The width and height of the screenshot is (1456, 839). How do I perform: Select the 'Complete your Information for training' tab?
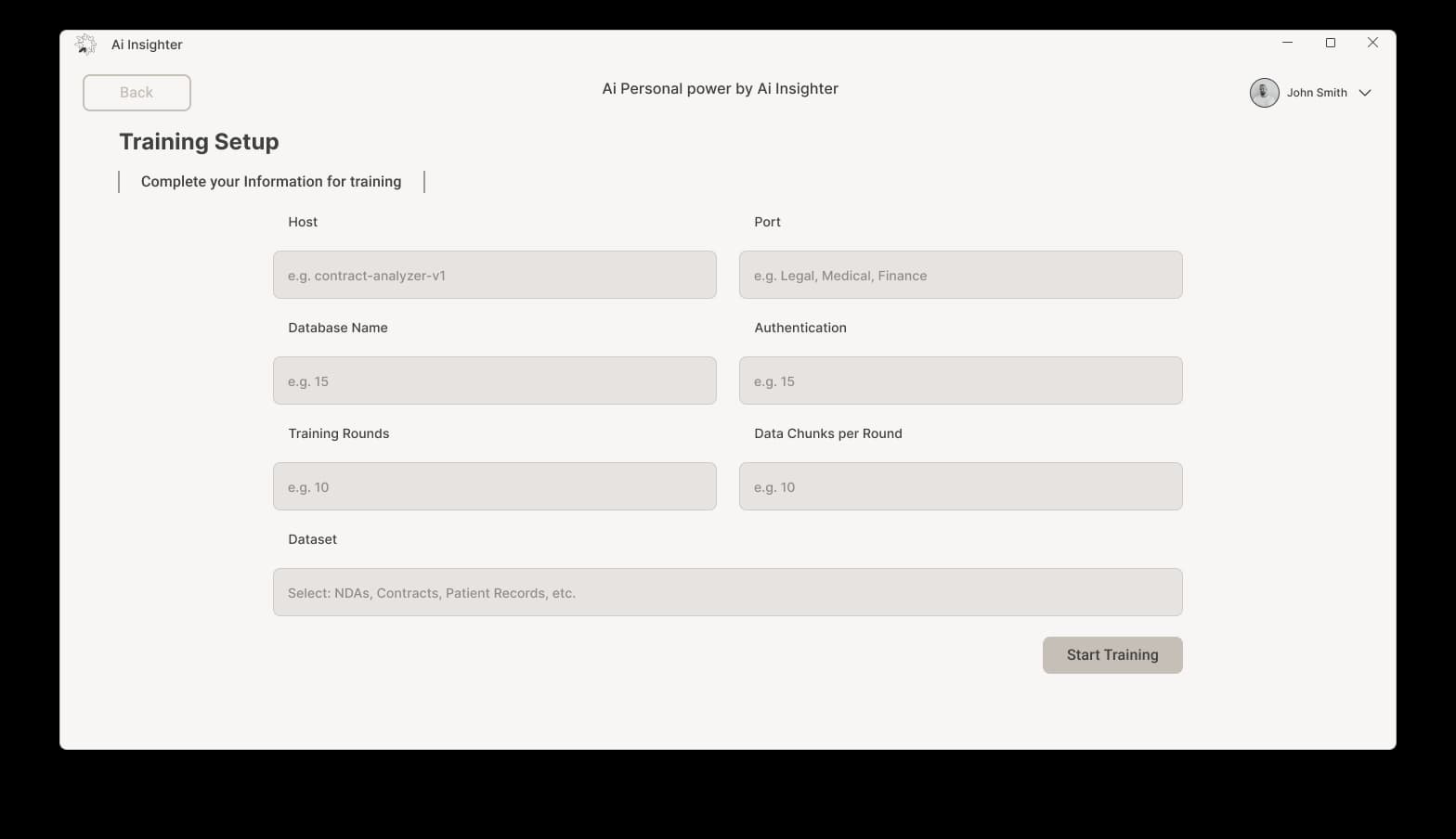click(x=271, y=182)
